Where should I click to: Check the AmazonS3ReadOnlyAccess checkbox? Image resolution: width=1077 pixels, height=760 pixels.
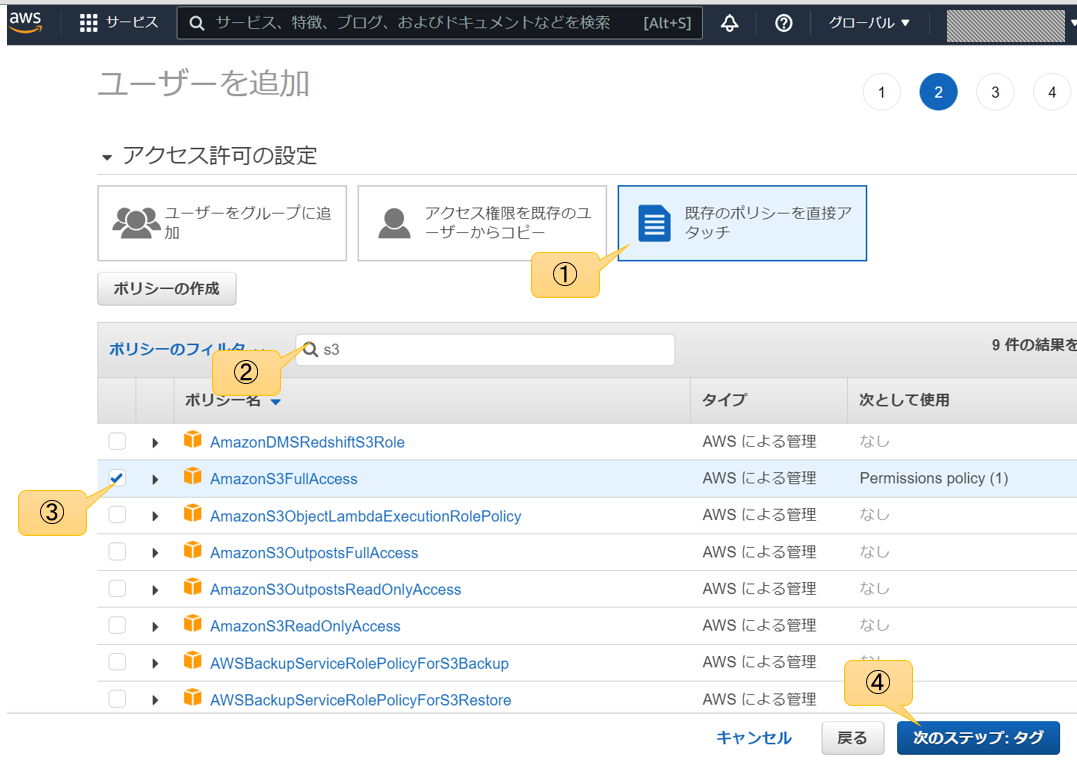(117, 625)
